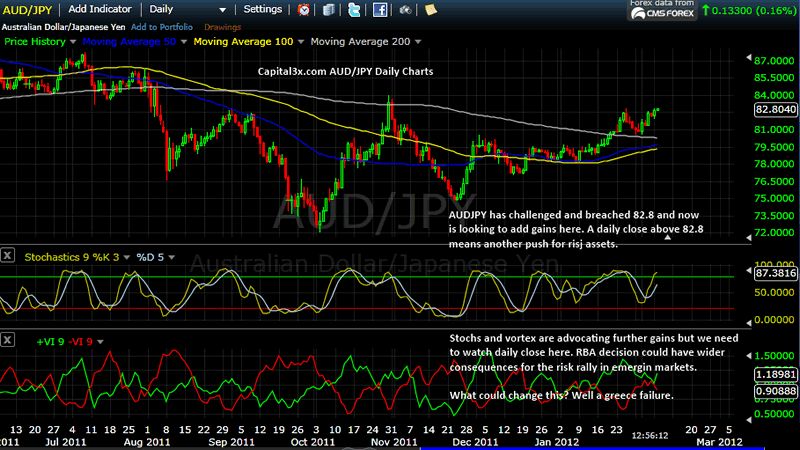The image size is (800, 450).
Task: Share chart via Twitter icon
Action: 355,9
